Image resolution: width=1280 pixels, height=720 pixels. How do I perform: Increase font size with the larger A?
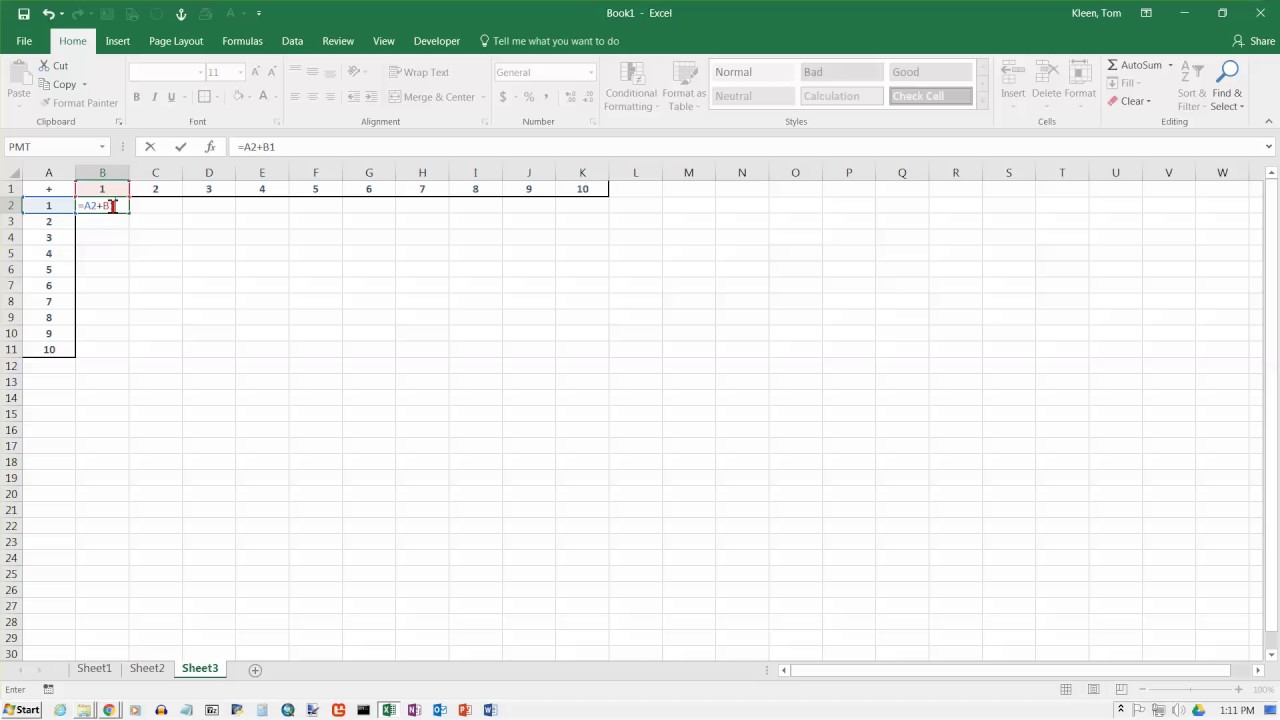256,72
